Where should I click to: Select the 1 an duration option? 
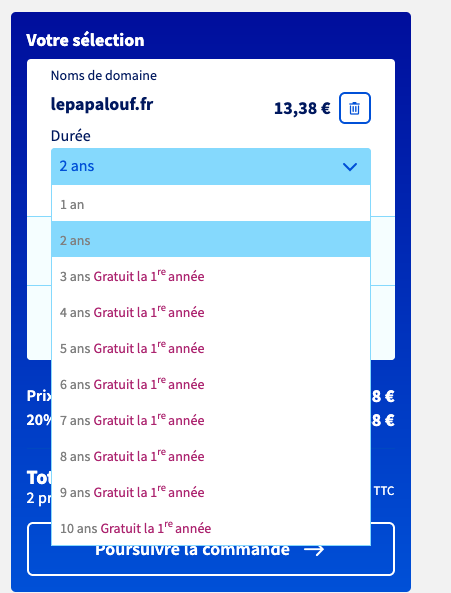211,205
